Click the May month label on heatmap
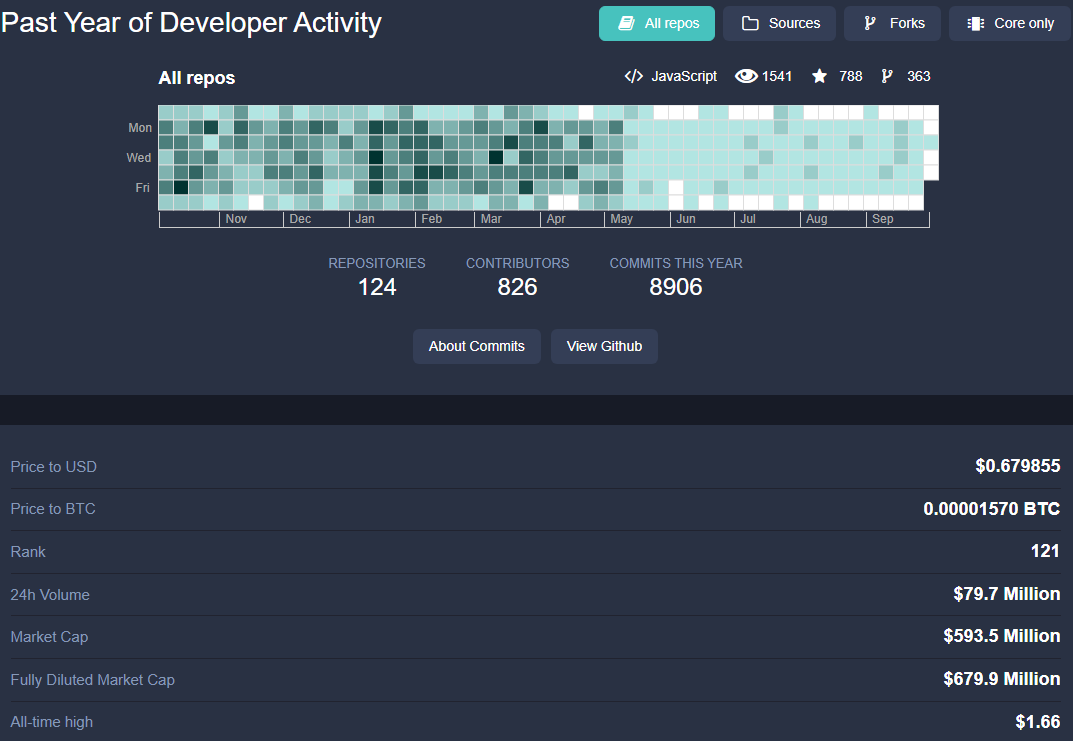This screenshot has height=741, width=1073. (x=621, y=219)
